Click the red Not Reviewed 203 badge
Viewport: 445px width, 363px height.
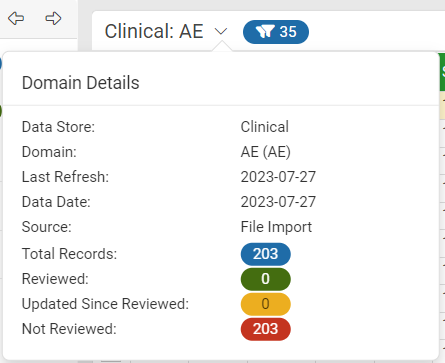click(x=265, y=329)
